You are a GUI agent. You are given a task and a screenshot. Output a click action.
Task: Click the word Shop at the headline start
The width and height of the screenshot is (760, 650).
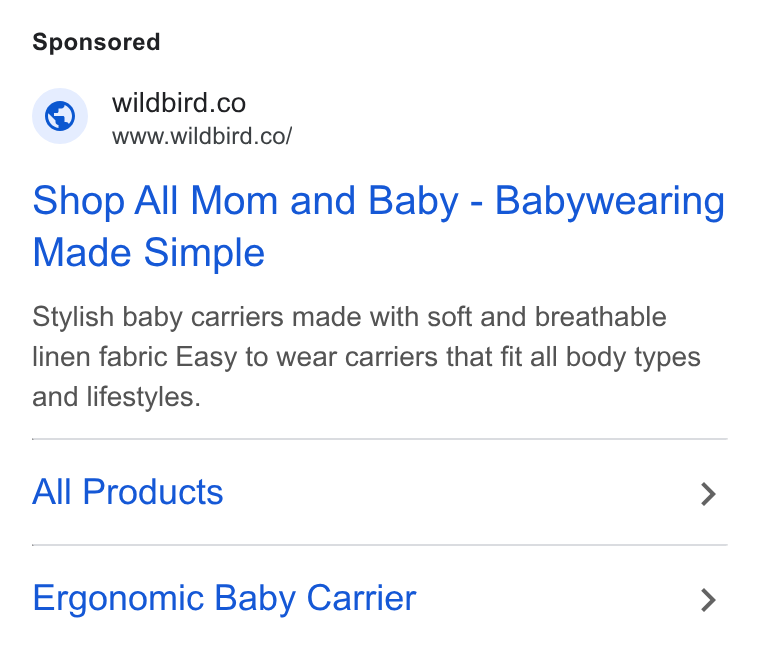[x=79, y=202]
